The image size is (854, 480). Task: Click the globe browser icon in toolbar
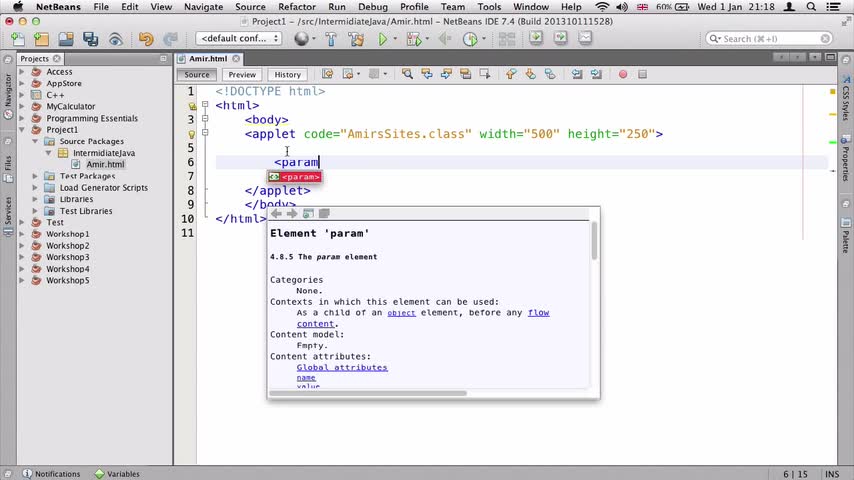[301, 39]
